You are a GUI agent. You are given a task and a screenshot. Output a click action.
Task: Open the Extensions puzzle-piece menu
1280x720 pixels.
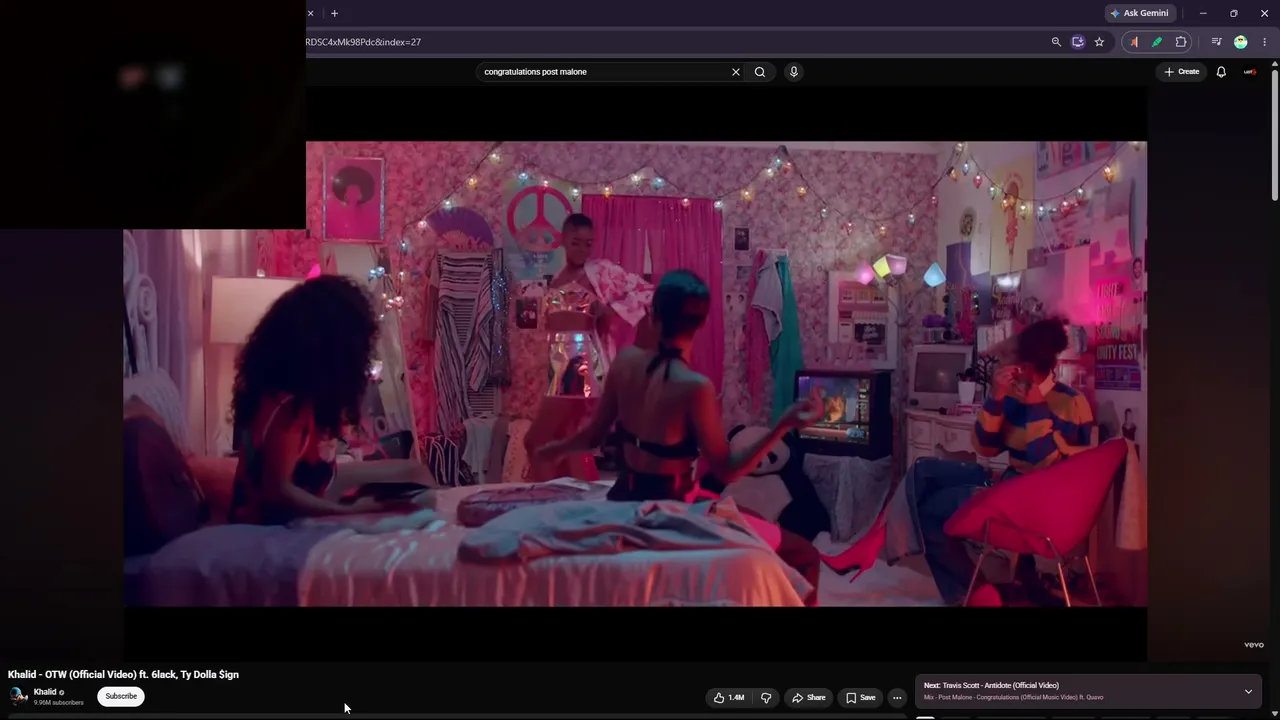1181,42
